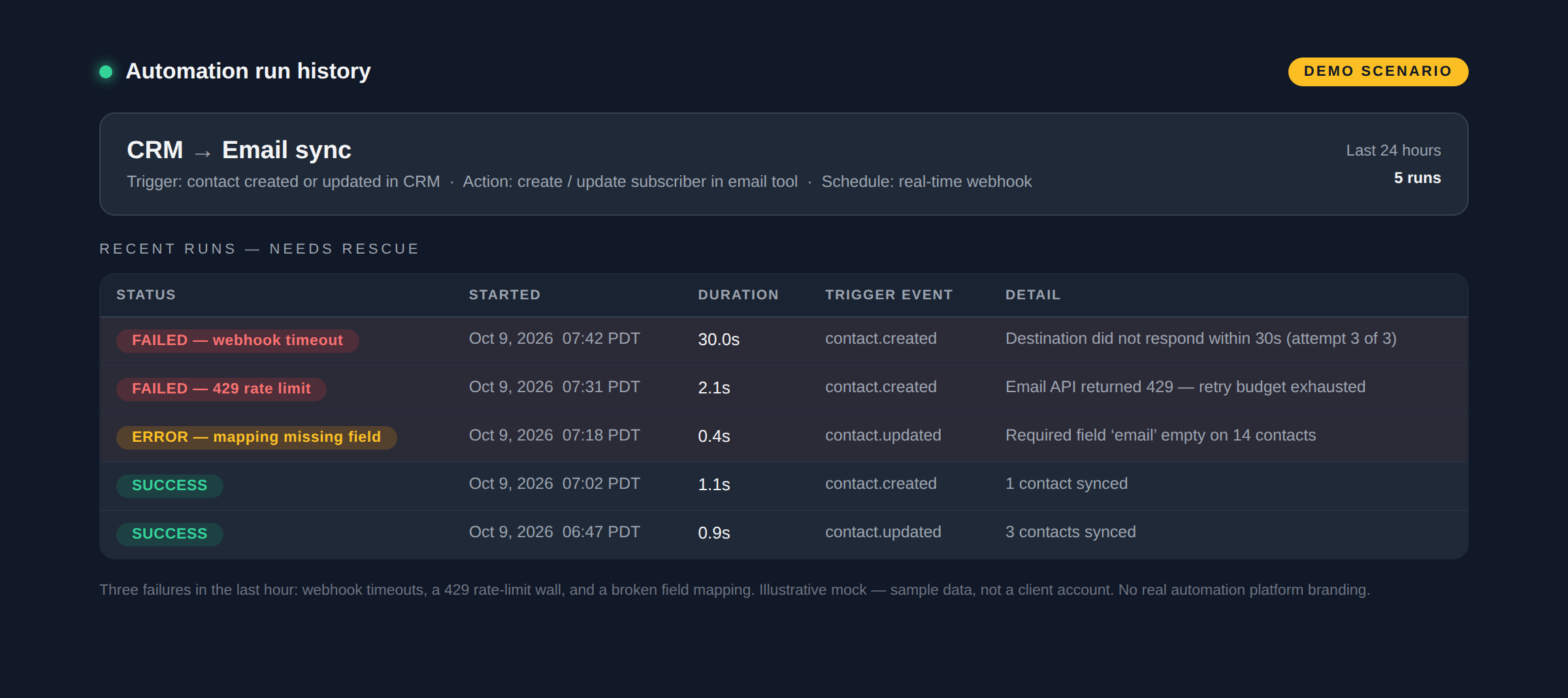1568x698 pixels.
Task: Click the TRIGGER EVENT column header
Action: click(x=889, y=295)
